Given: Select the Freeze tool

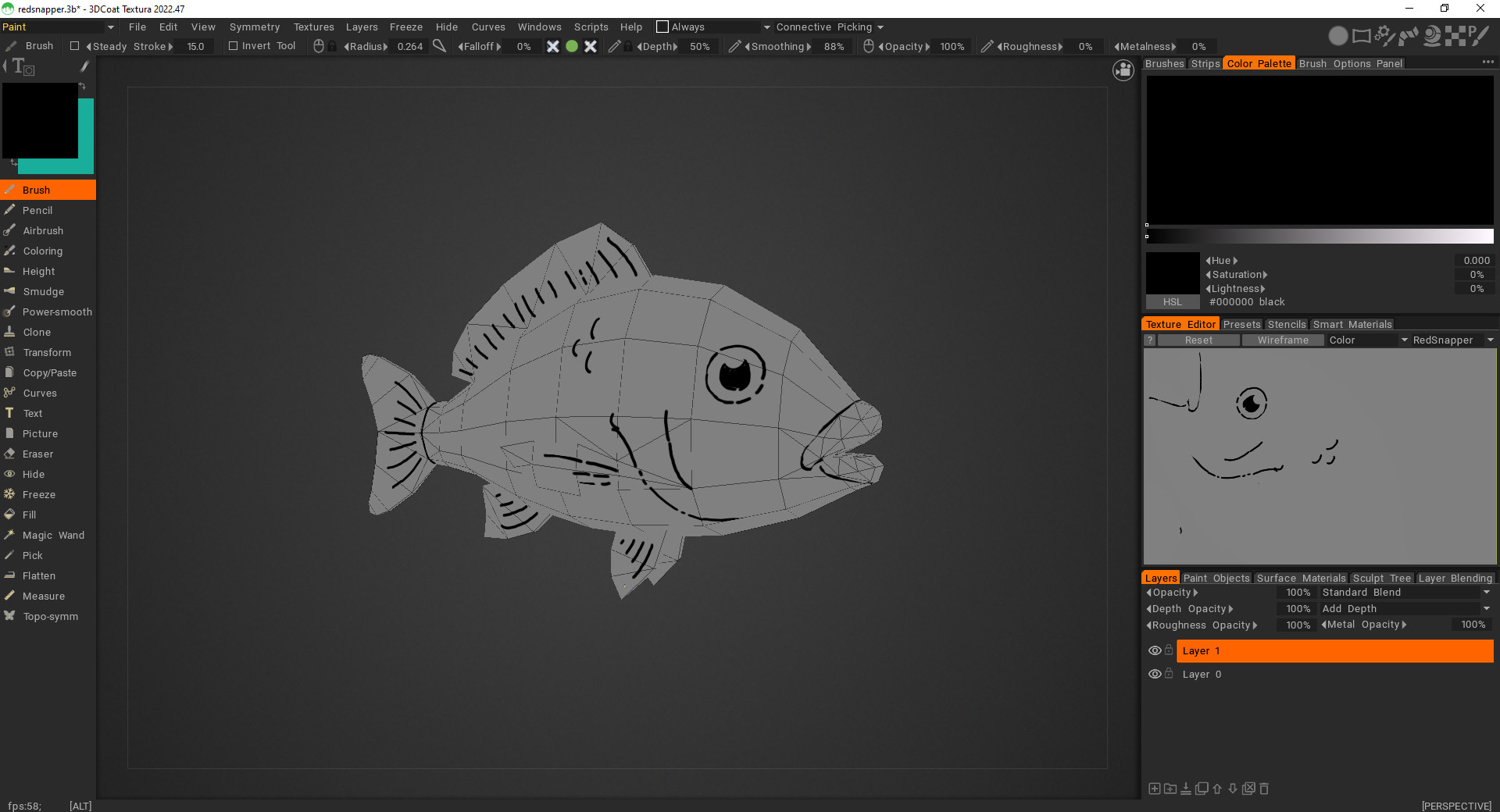Looking at the screenshot, I should click(x=48, y=494).
